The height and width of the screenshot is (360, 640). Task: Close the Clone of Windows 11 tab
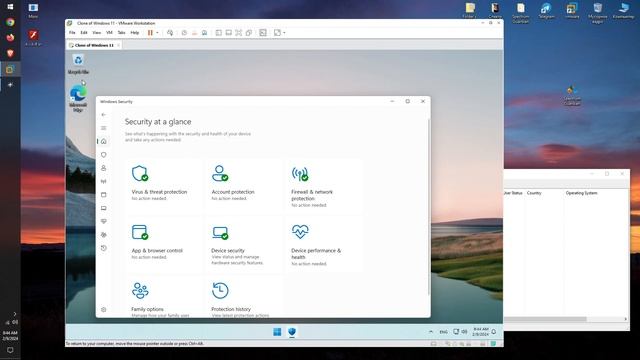[x=118, y=45]
